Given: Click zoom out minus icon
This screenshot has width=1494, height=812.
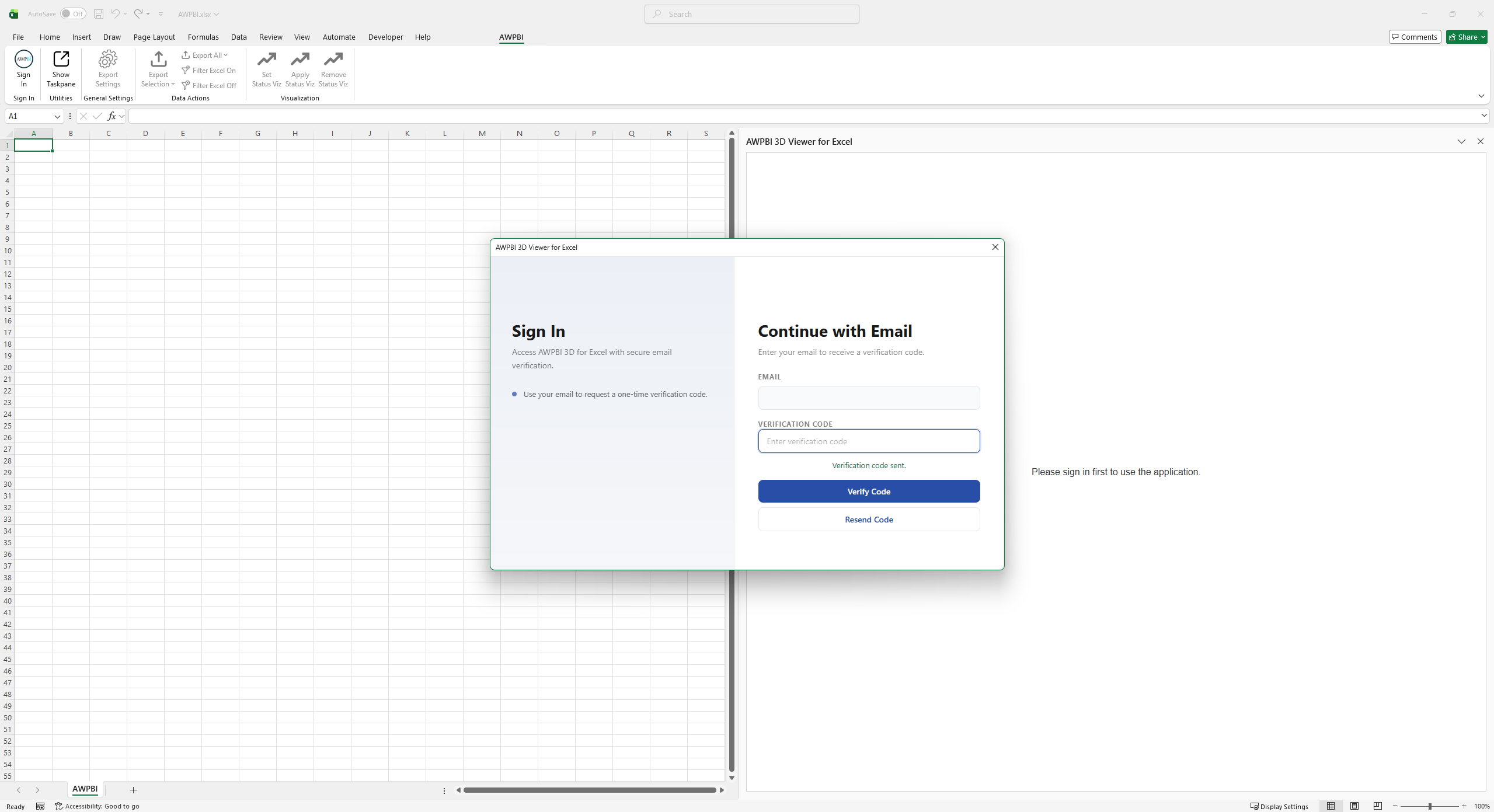Looking at the screenshot, I should click(x=1395, y=806).
